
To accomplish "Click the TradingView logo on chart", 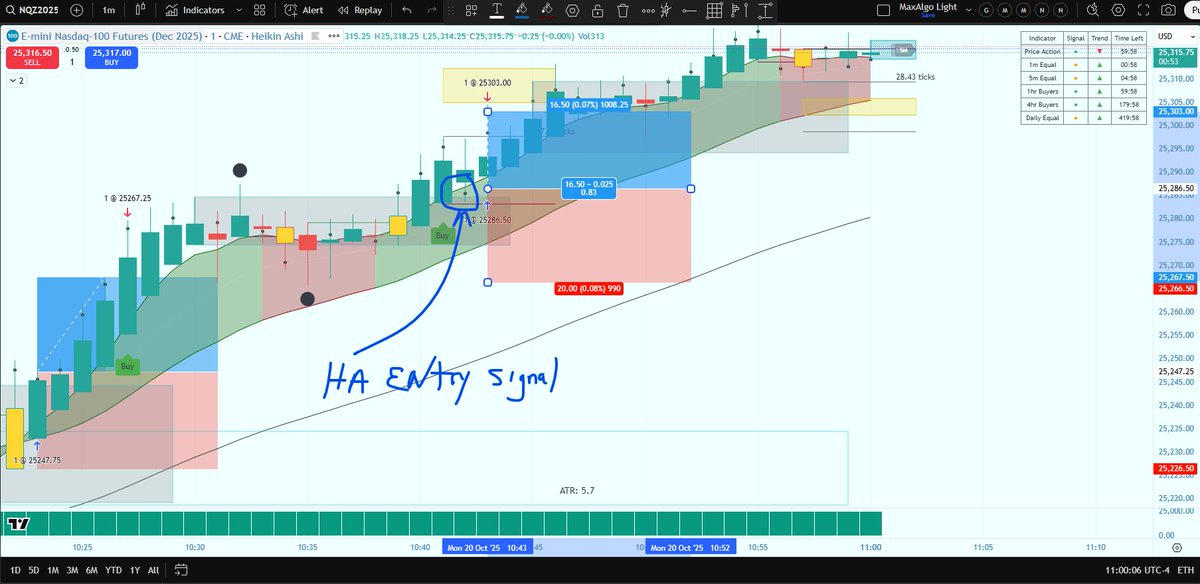I will coord(18,523).
